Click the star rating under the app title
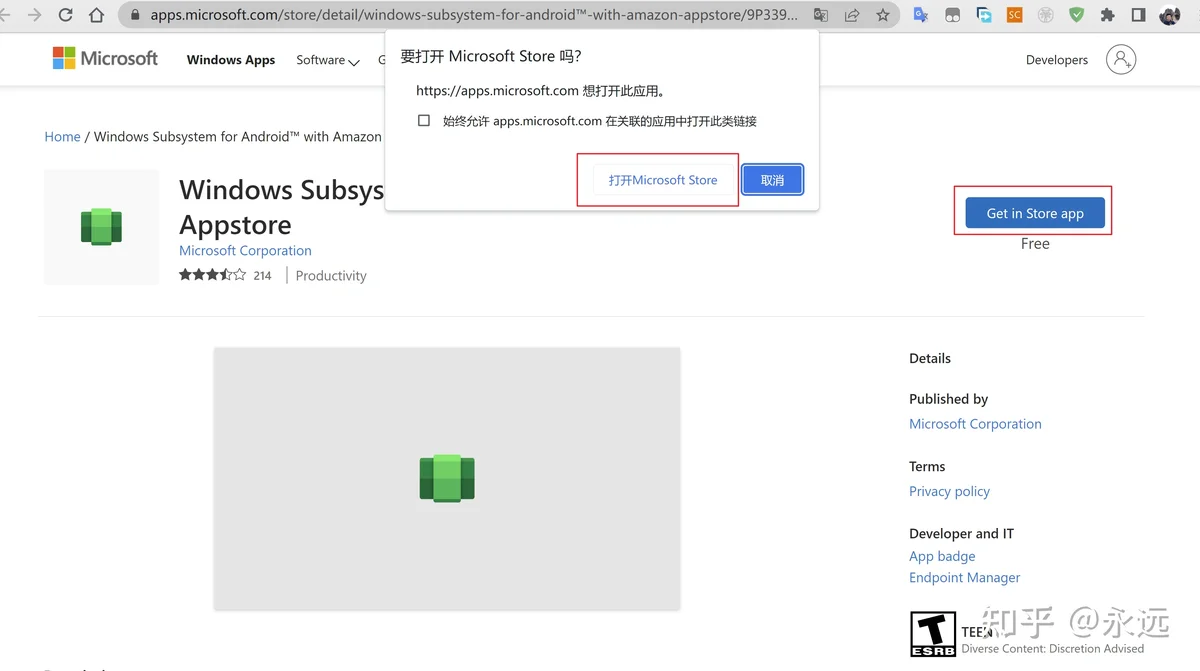 tap(212, 275)
